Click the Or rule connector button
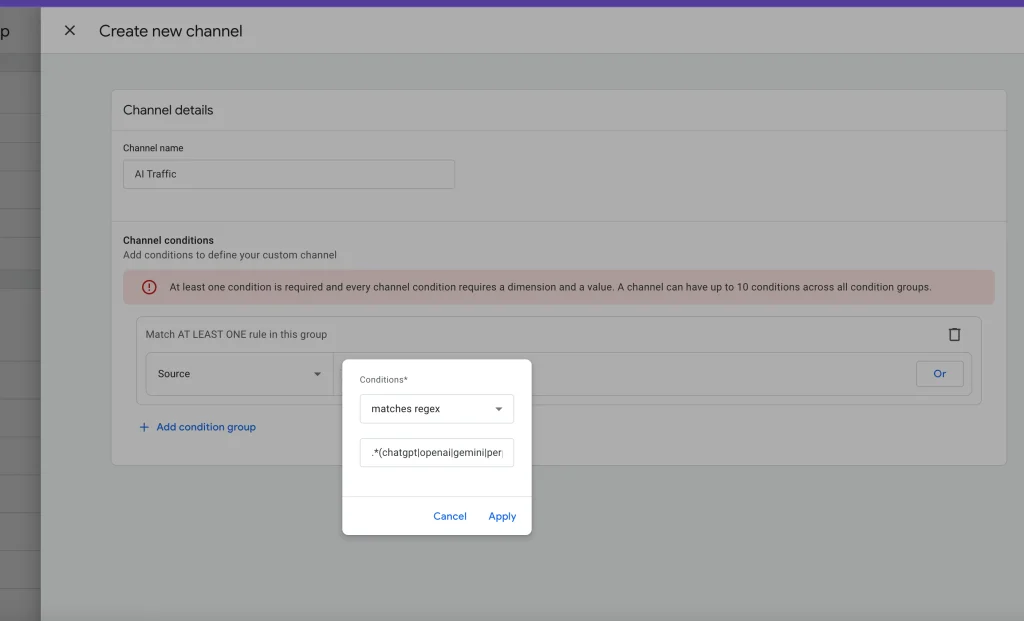Screen dimensions: 1024x621 click(x=939, y=373)
